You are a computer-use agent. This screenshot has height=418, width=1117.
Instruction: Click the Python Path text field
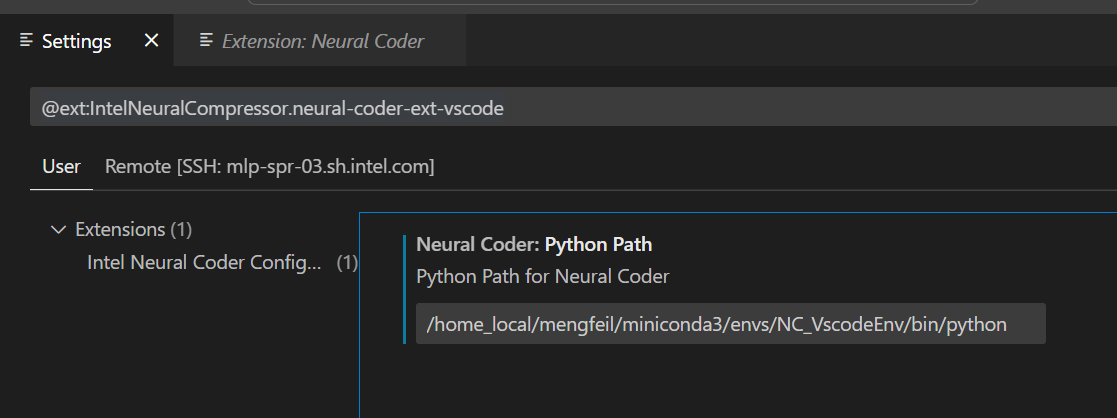[730, 324]
